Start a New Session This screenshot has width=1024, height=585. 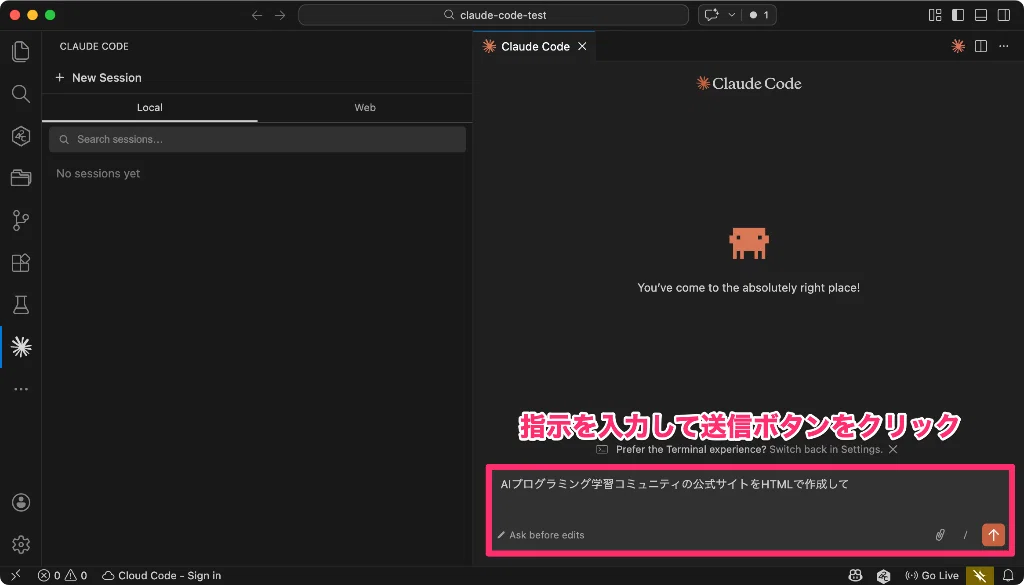[x=98, y=78]
